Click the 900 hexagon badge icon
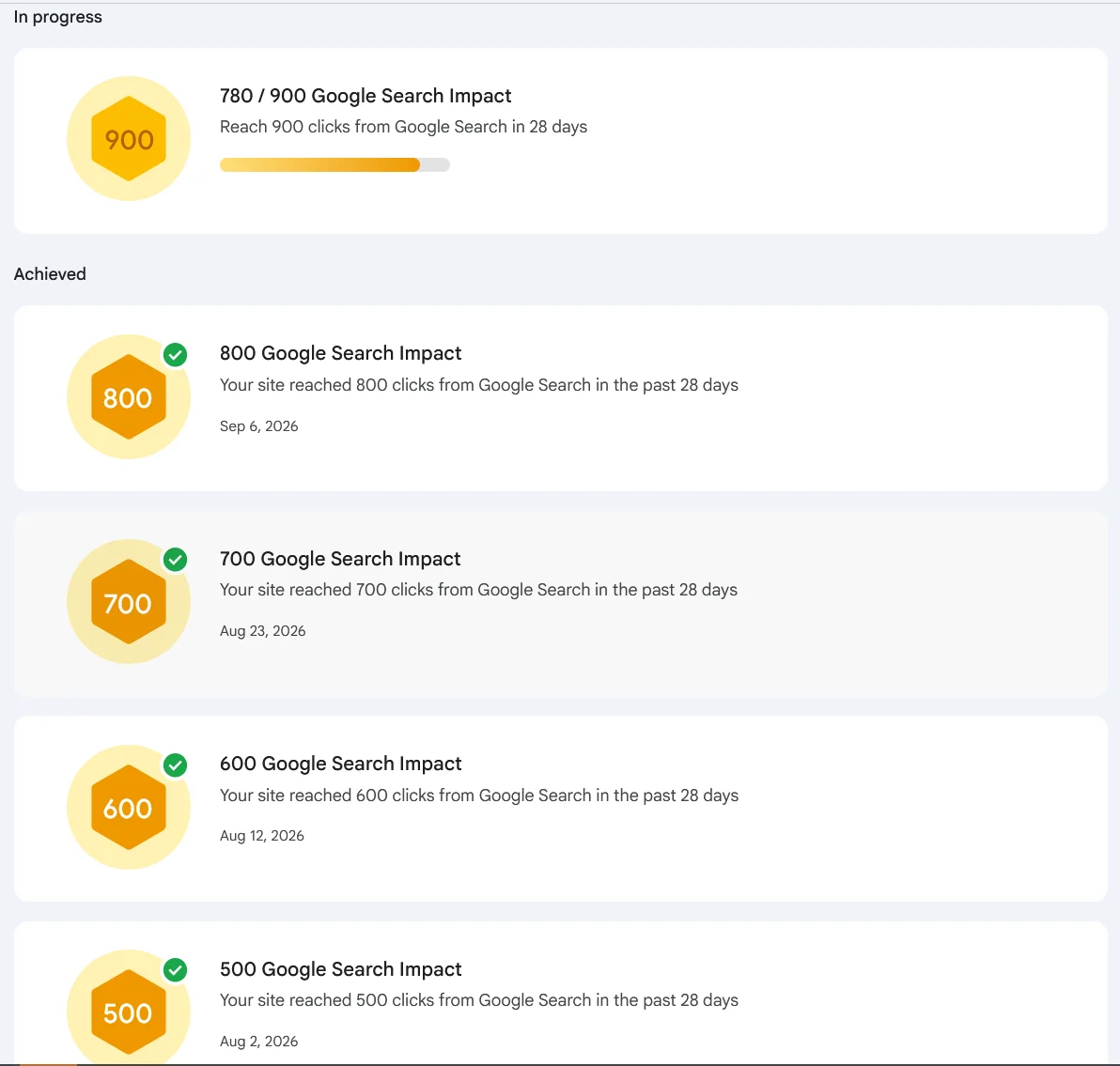This screenshot has width=1120, height=1066. click(129, 138)
